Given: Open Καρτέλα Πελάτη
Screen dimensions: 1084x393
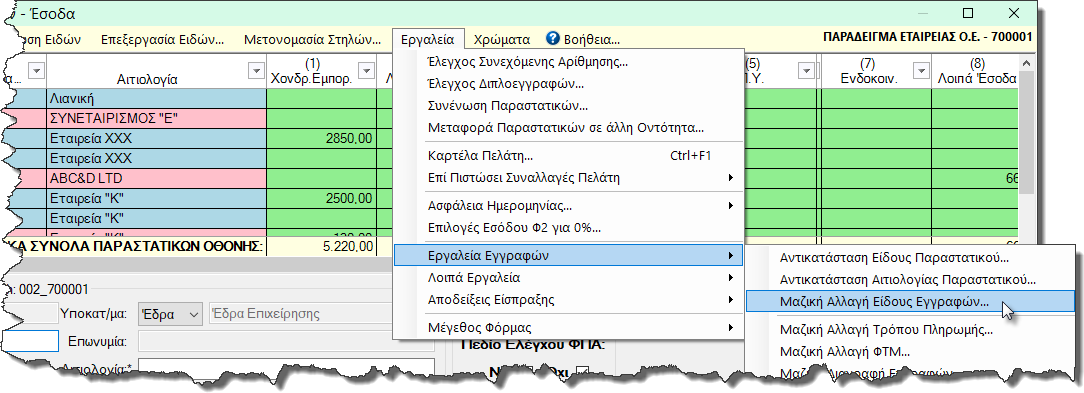Looking at the screenshot, I should point(569,156).
